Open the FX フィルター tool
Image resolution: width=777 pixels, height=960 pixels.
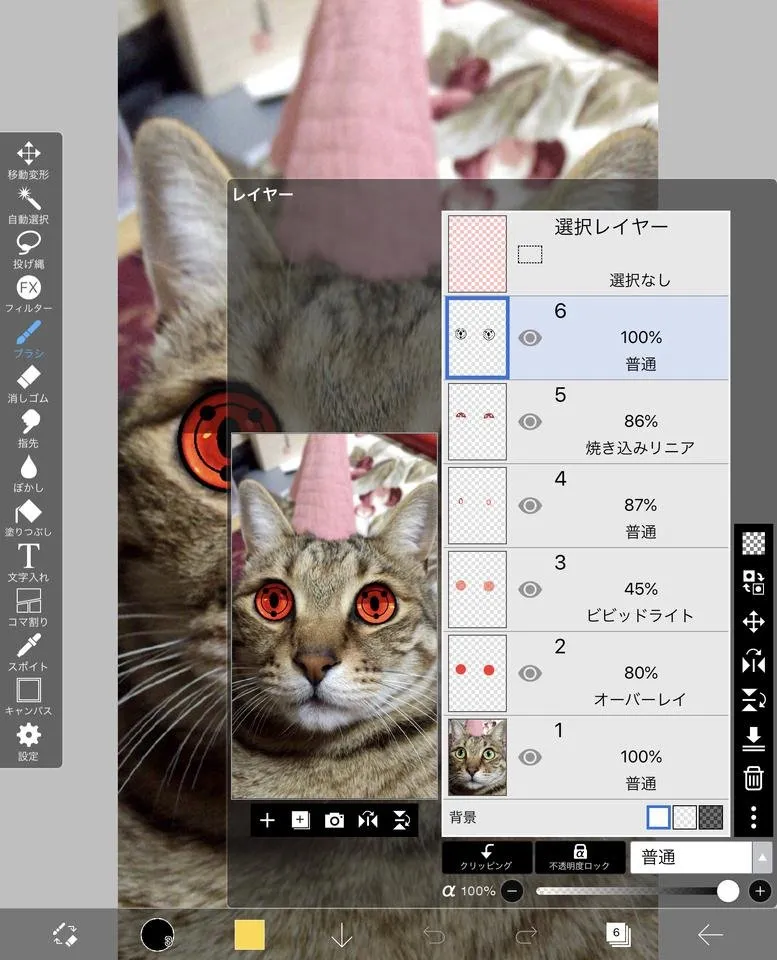(28, 296)
